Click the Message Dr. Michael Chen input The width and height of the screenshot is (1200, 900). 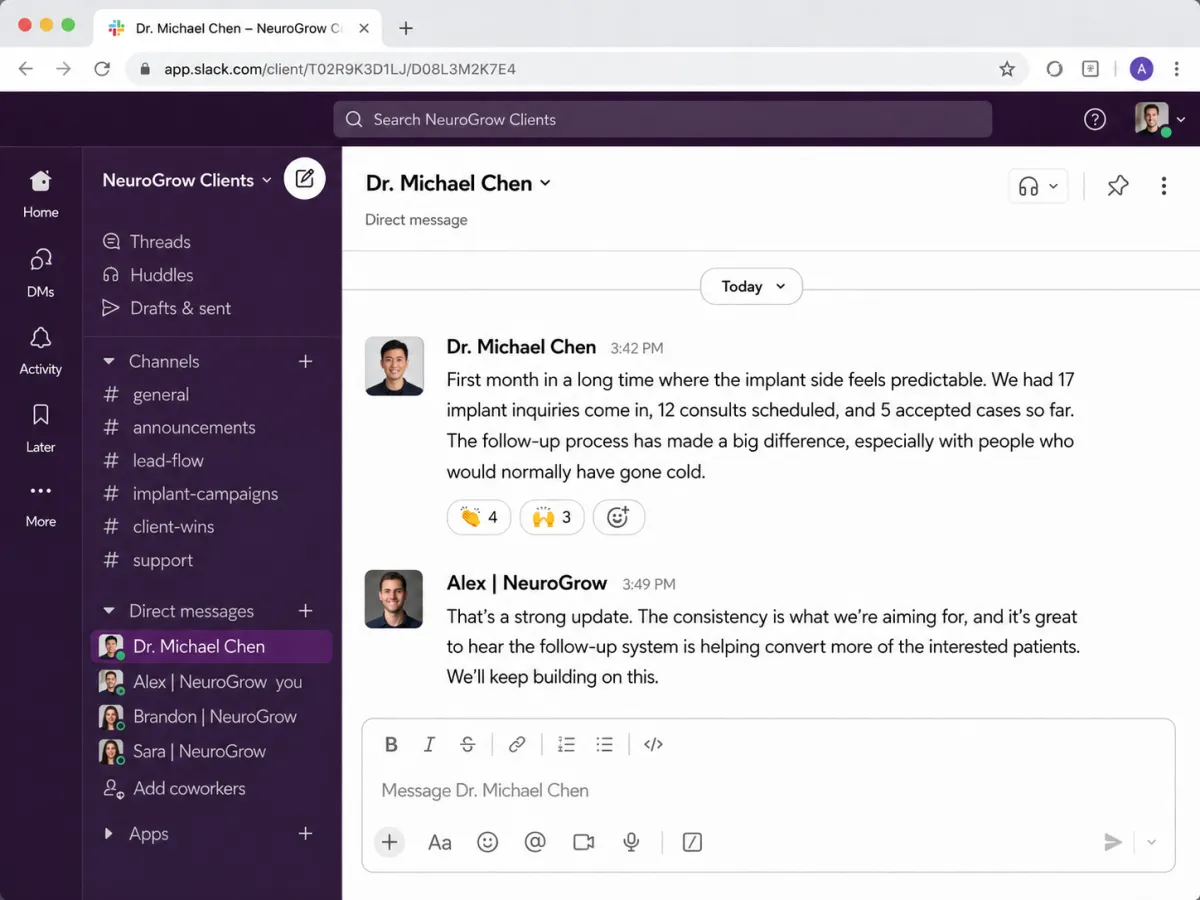(767, 790)
